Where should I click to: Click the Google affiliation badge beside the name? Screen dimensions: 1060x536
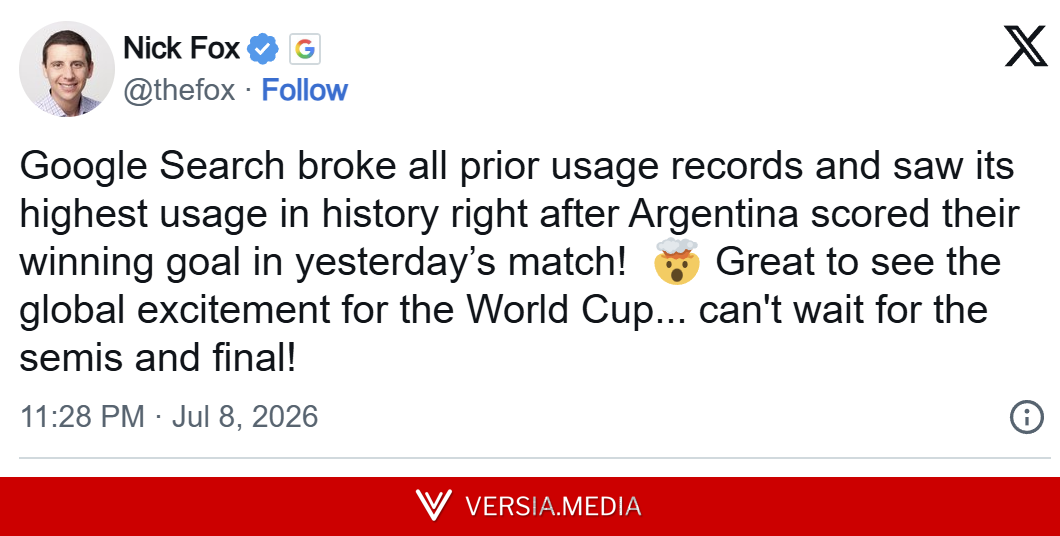[x=305, y=49]
